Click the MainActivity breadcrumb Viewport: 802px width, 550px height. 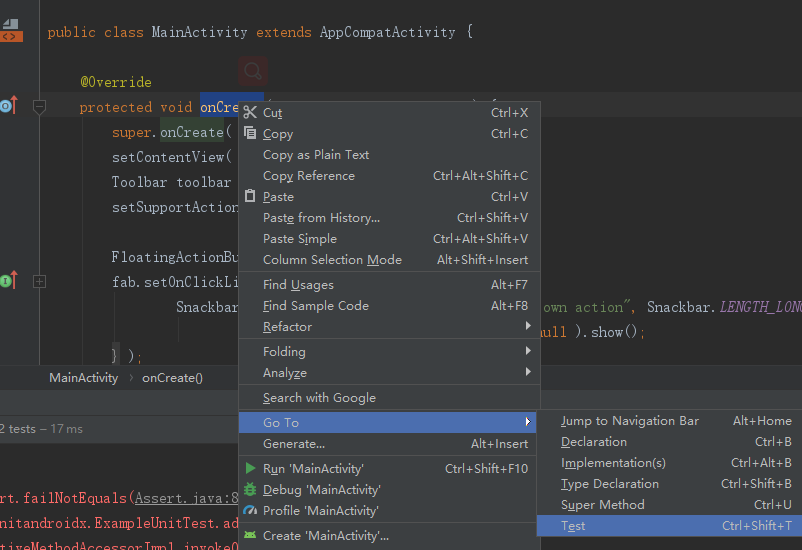83,378
